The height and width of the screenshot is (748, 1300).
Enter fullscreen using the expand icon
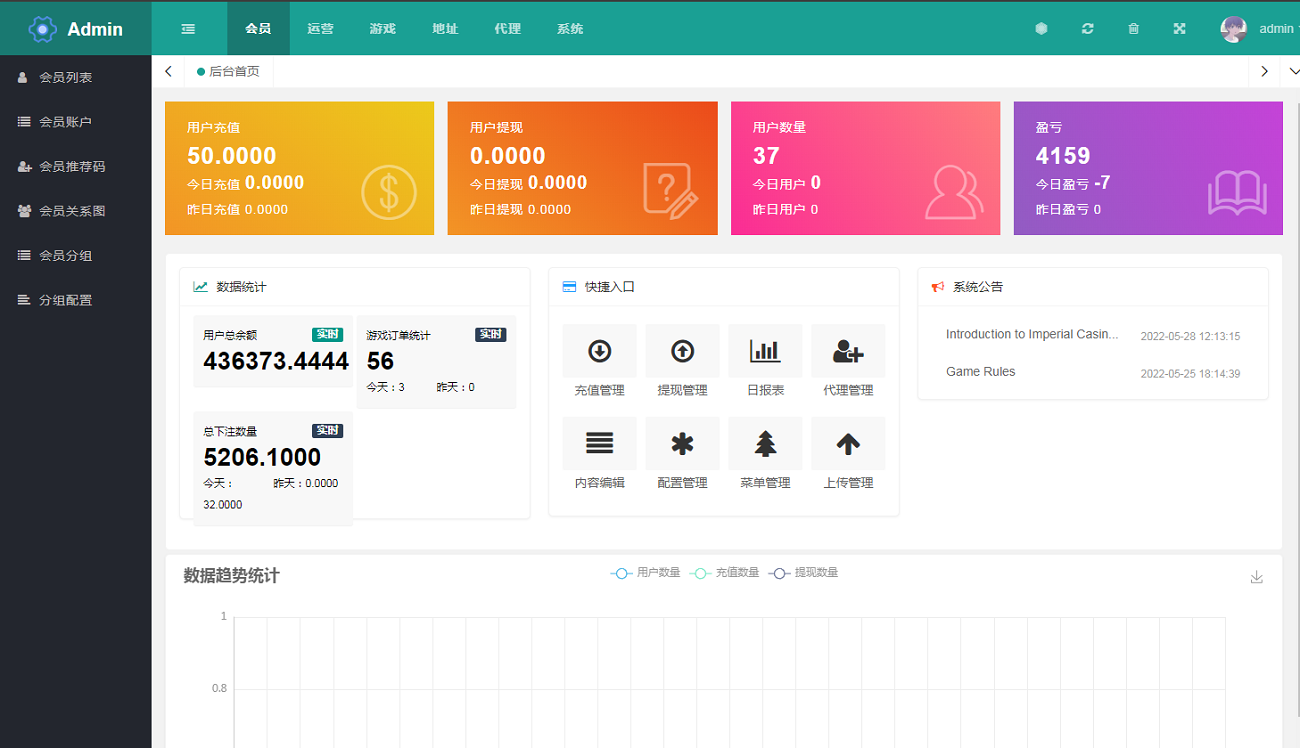[x=1179, y=29]
